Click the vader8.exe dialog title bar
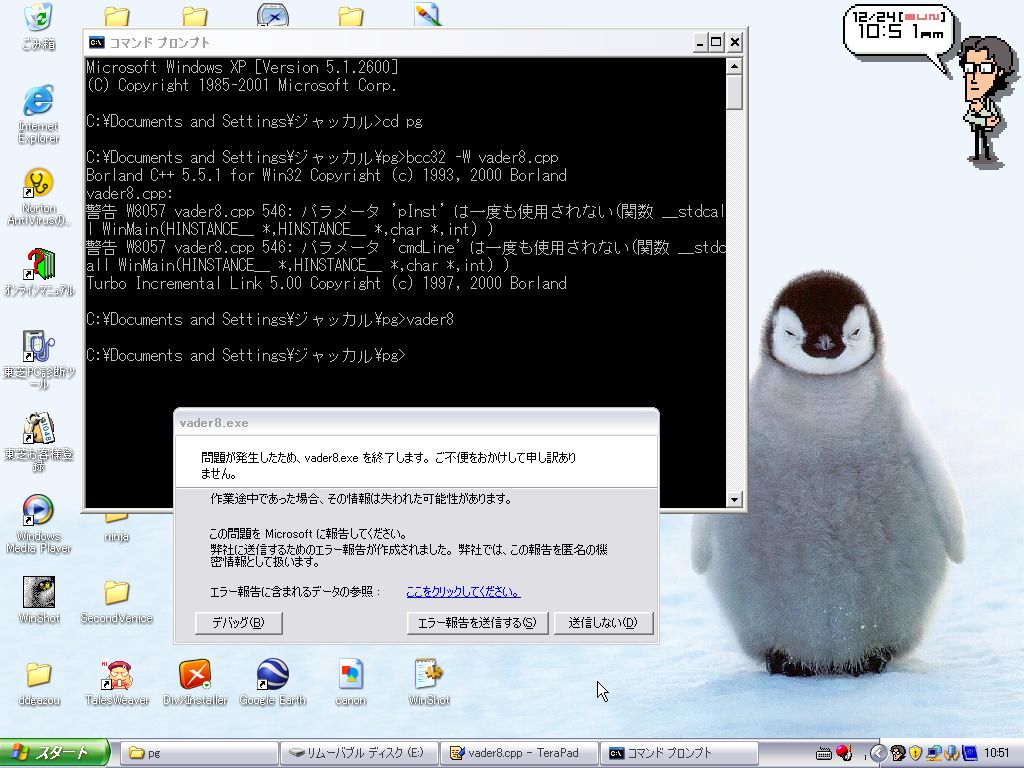 416,423
